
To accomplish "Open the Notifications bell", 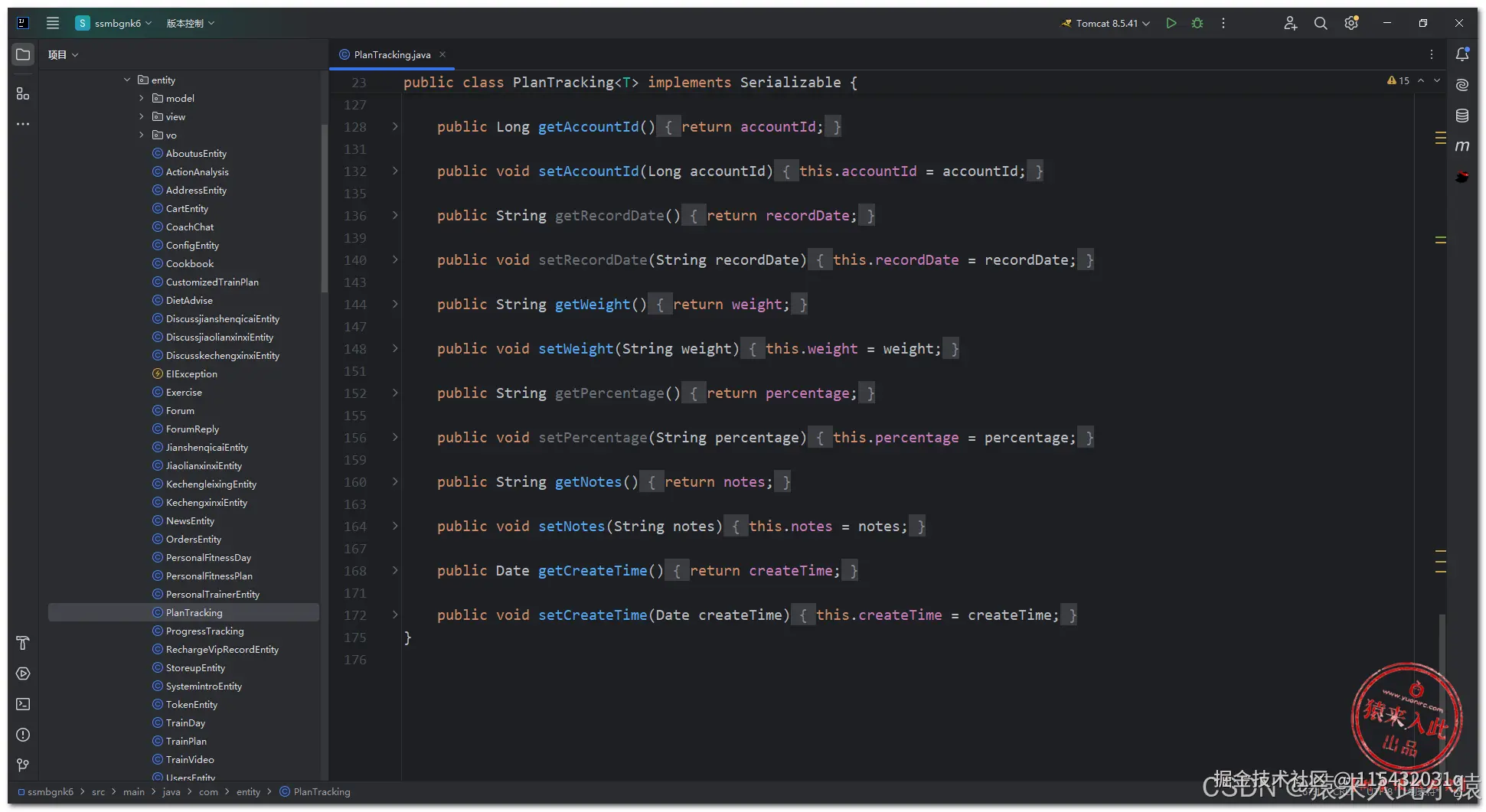I will click(x=1462, y=54).
